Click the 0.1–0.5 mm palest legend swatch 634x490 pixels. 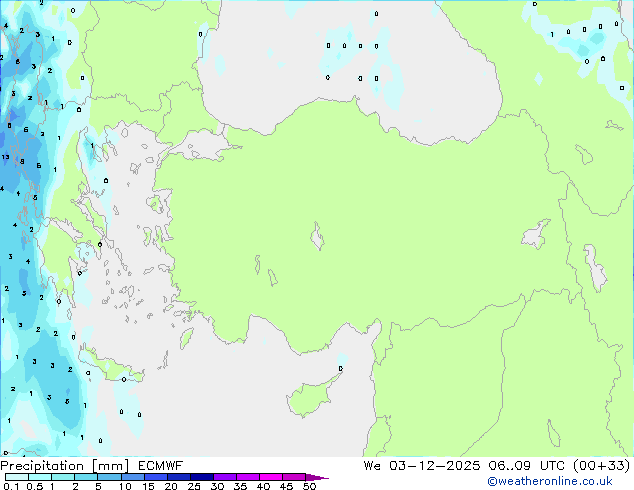(x=17, y=477)
